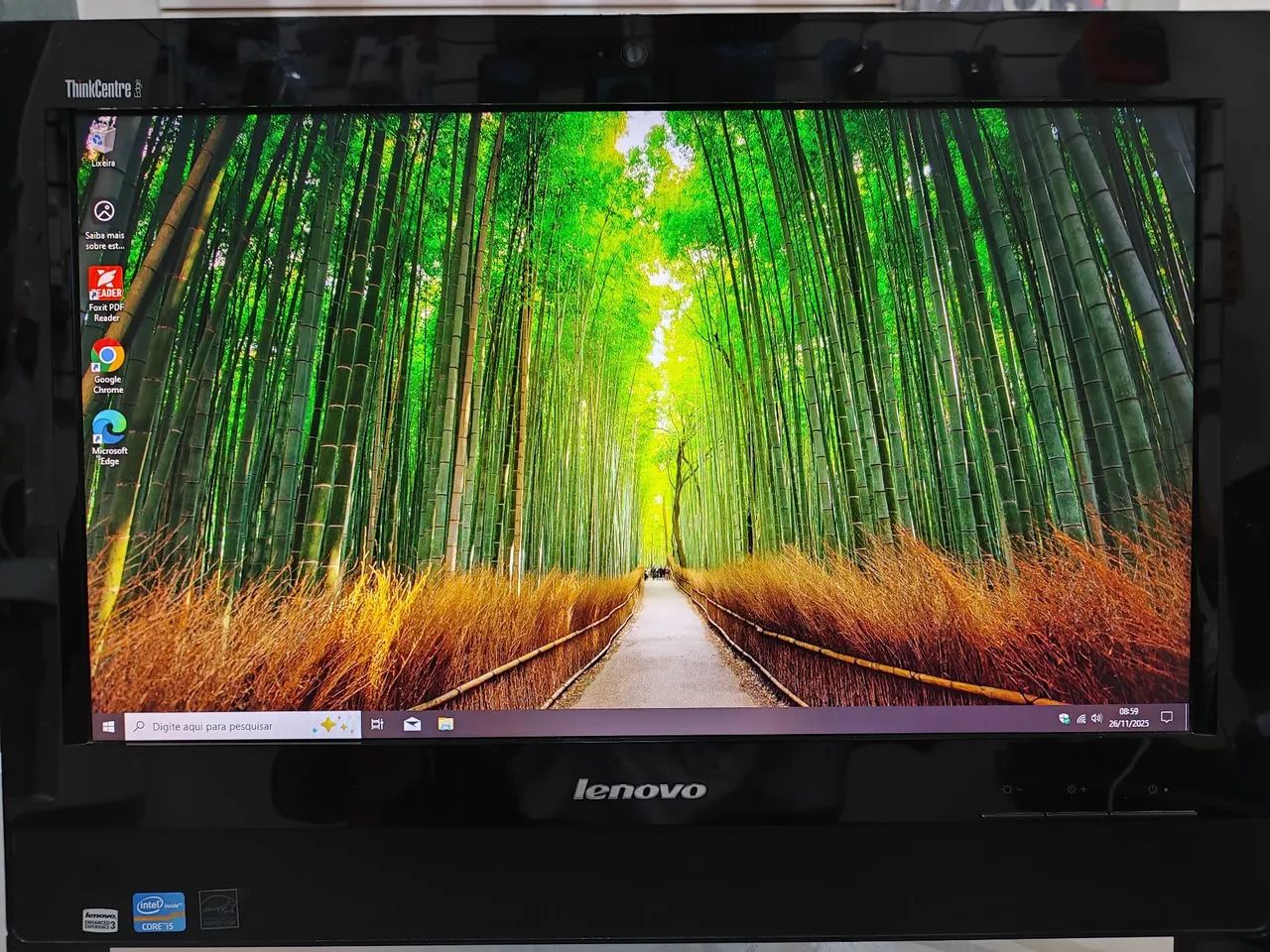Open Task View on the taskbar

pos(376,725)
